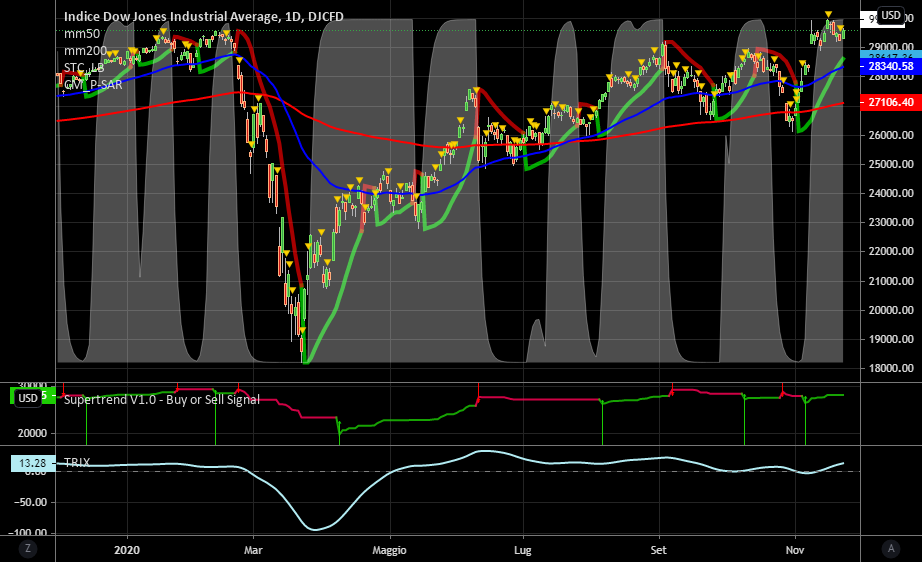Click the Lug label on time axis
The width and height of the screenshot is (922, 562).
[522, 550]
